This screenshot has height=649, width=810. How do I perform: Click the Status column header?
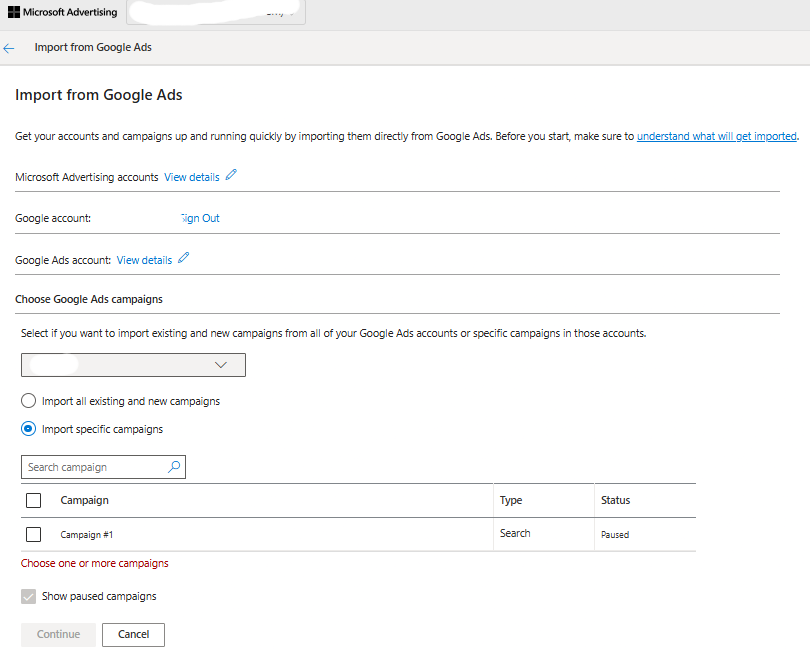615,500
